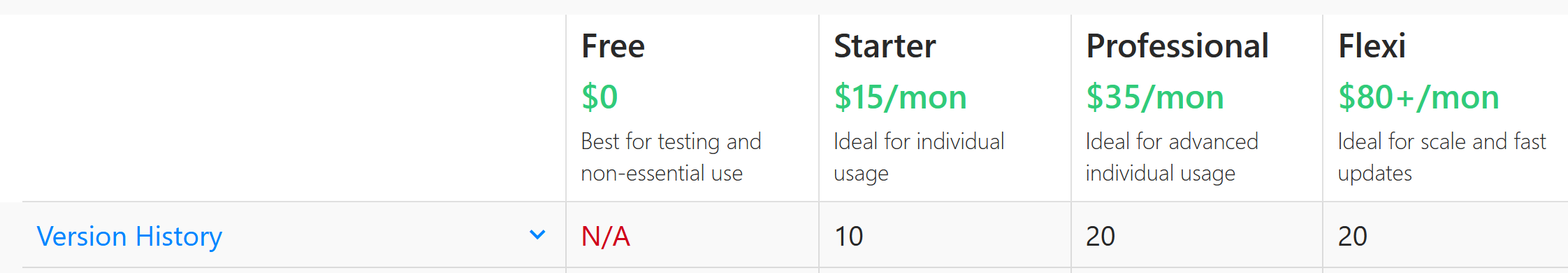The image size is (1568, 273).
Task: Click the $0 price label
Action: [600, 97]
